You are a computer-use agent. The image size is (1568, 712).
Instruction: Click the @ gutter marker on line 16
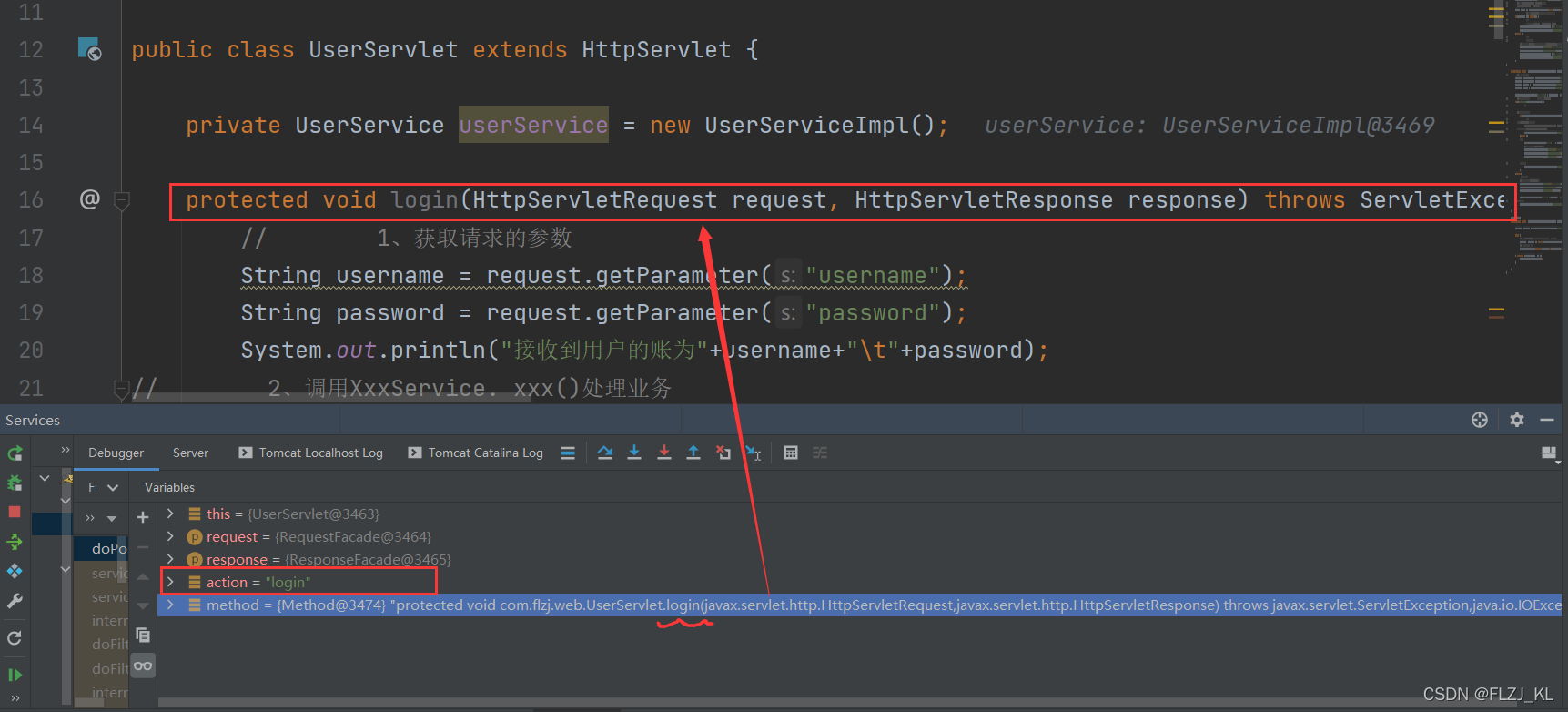pos(89,198)
